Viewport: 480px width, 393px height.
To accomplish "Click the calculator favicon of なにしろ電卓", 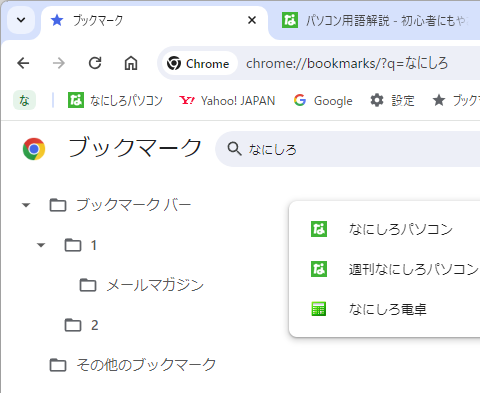I will pos(319,309).
